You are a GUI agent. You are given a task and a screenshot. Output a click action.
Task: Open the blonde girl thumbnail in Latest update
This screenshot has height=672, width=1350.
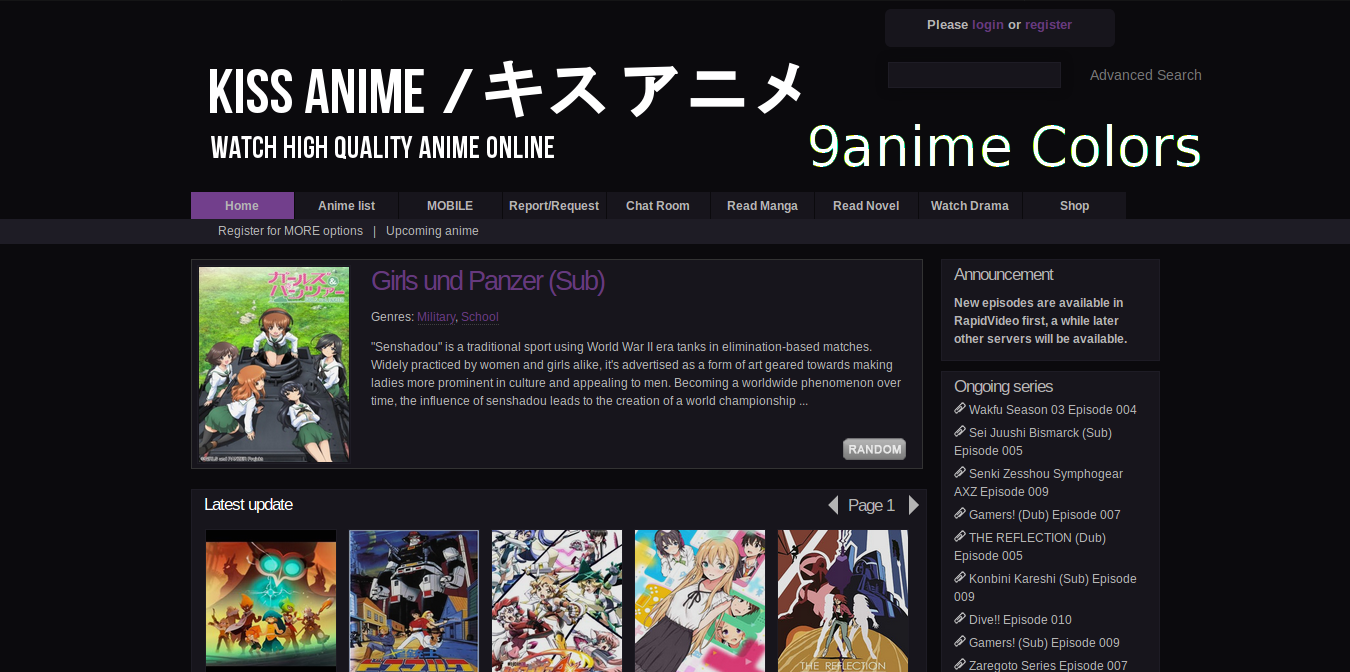[700, 600]
